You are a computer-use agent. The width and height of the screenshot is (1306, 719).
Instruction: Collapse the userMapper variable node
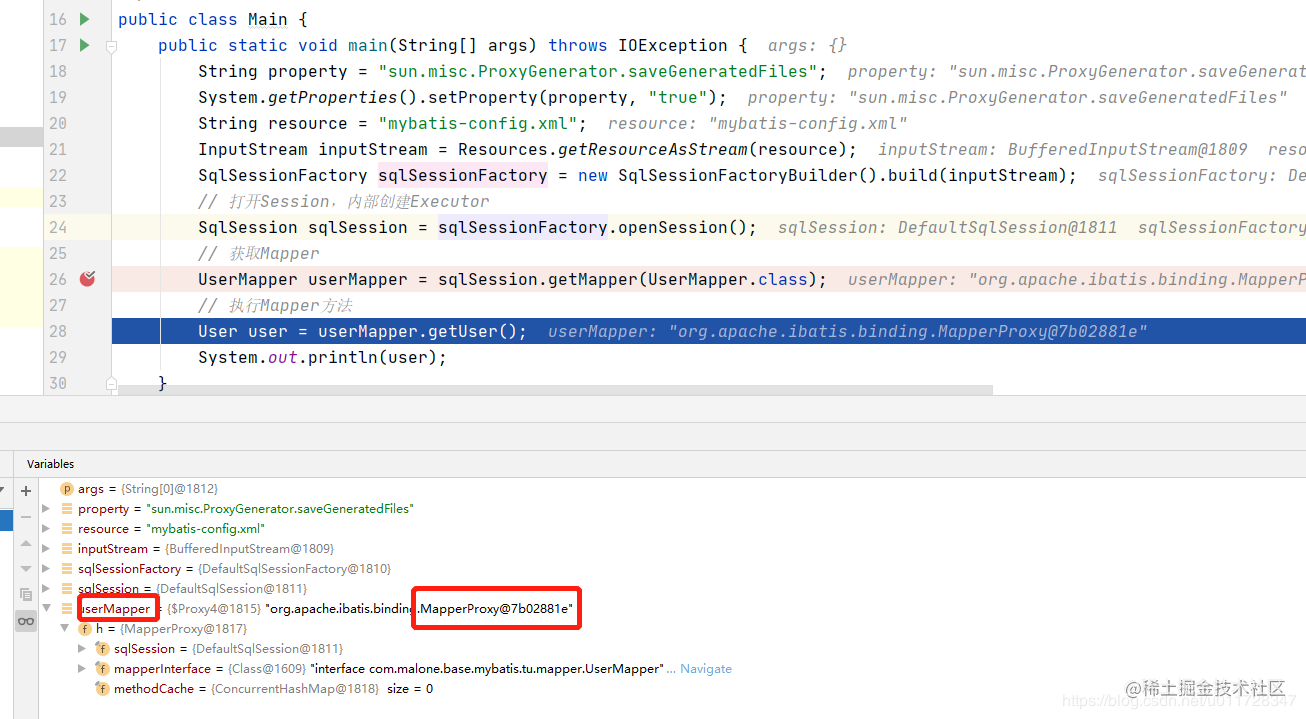click(47, 608)
